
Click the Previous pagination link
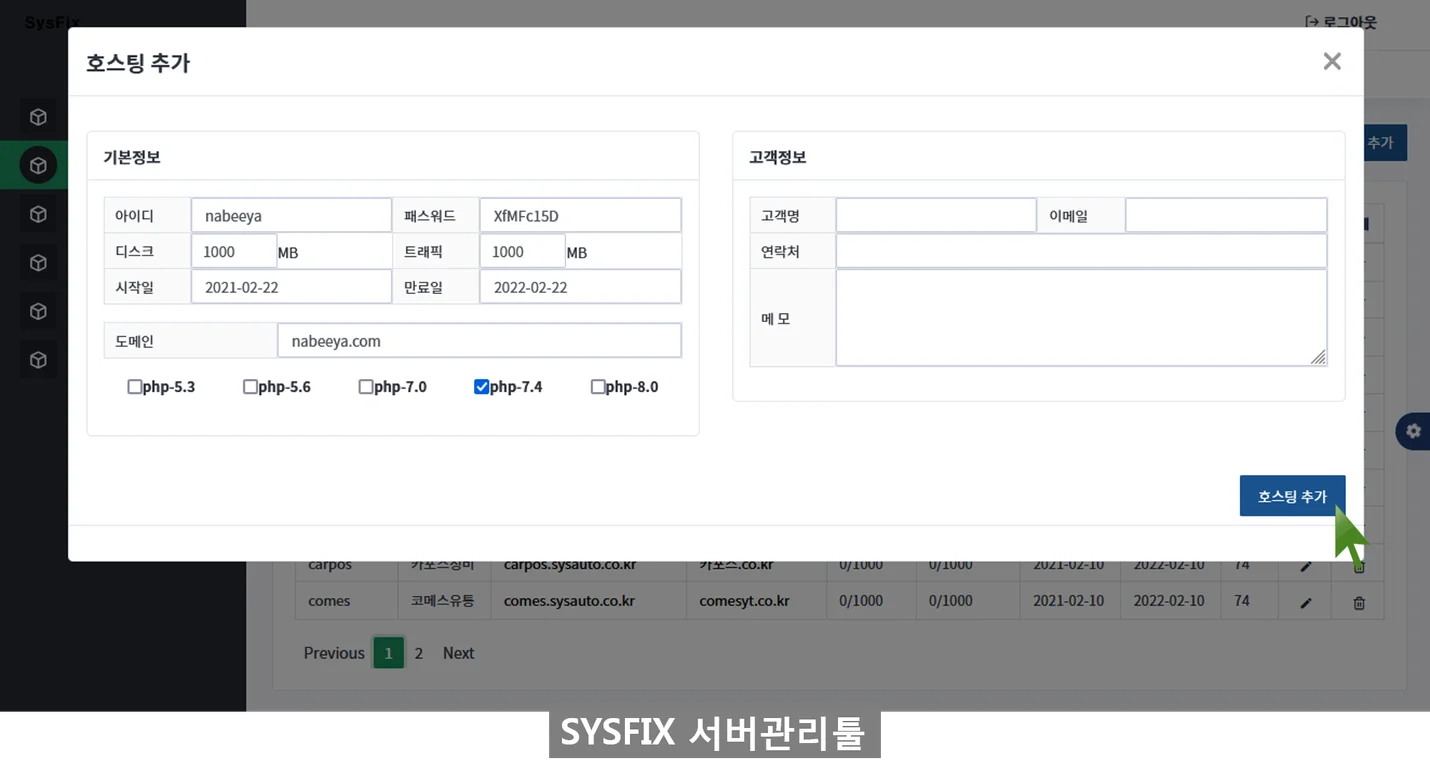point(334,653)
